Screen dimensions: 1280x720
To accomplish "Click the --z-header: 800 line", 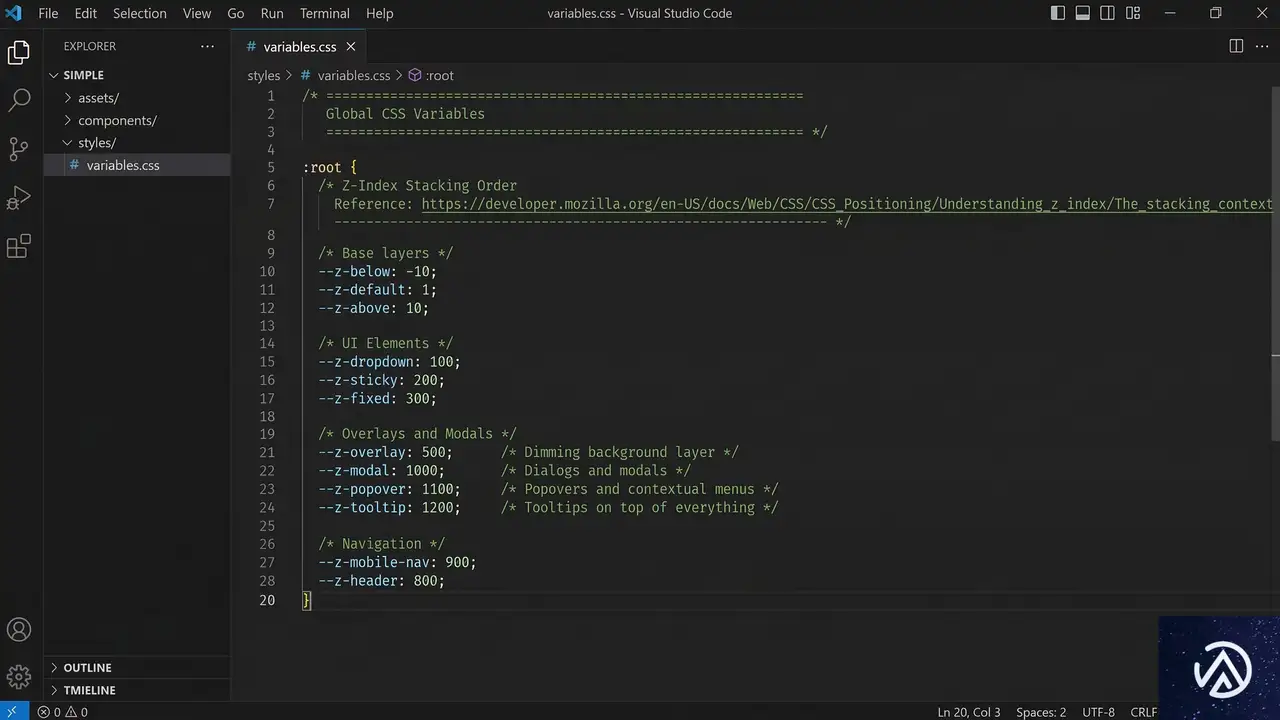I will pyautogui.click(x=382, y=581).
